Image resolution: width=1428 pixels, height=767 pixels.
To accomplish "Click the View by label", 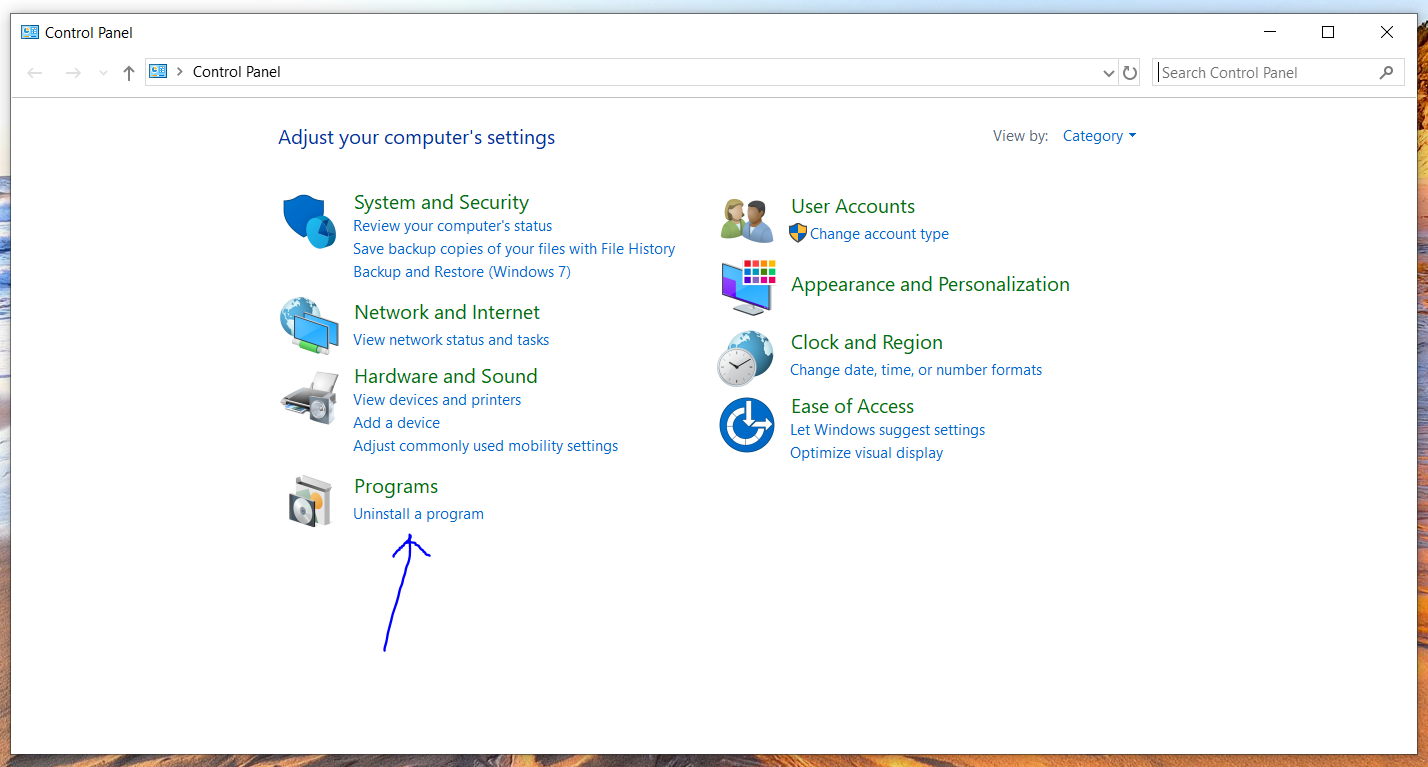I will tap(1020, 136).
